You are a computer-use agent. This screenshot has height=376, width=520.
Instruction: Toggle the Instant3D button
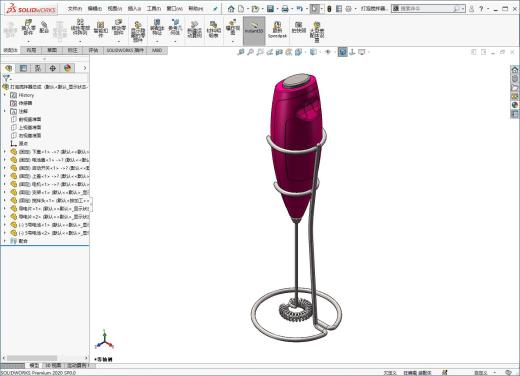tap(254, 31)
